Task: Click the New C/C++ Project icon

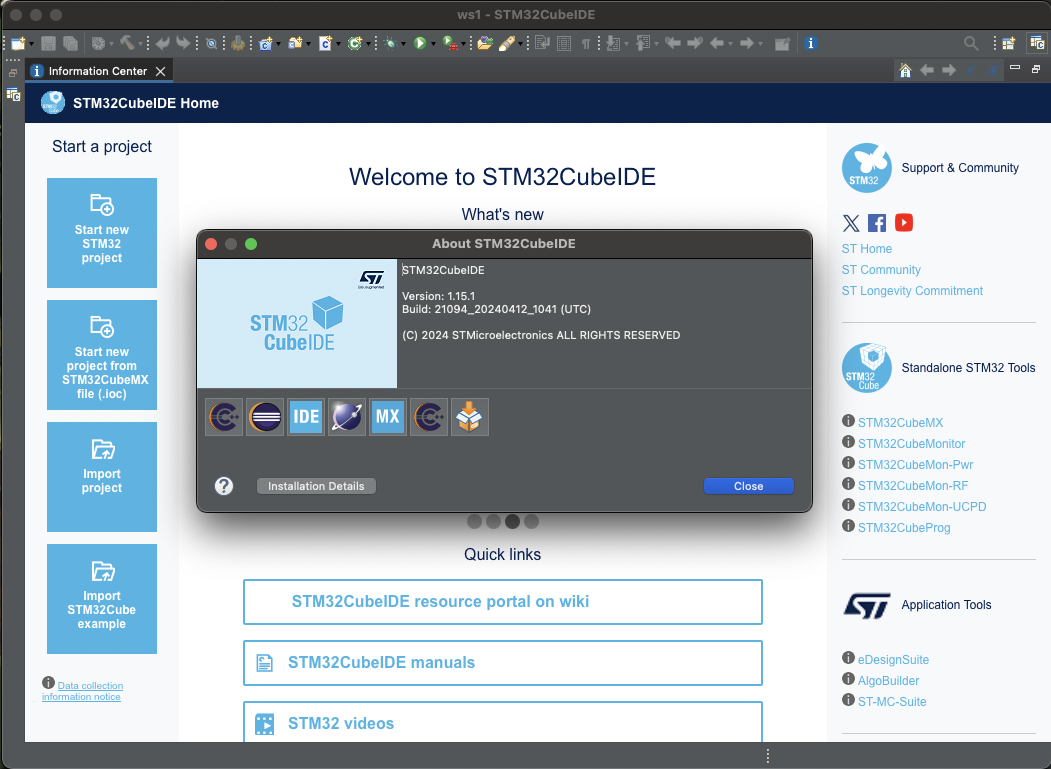Action: coord(265,44)
